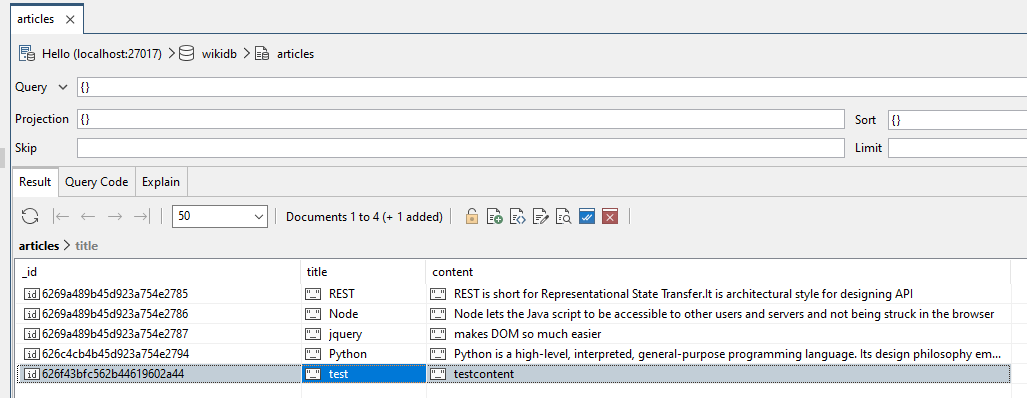Select the Python title cell

click(x=364, y=354)
